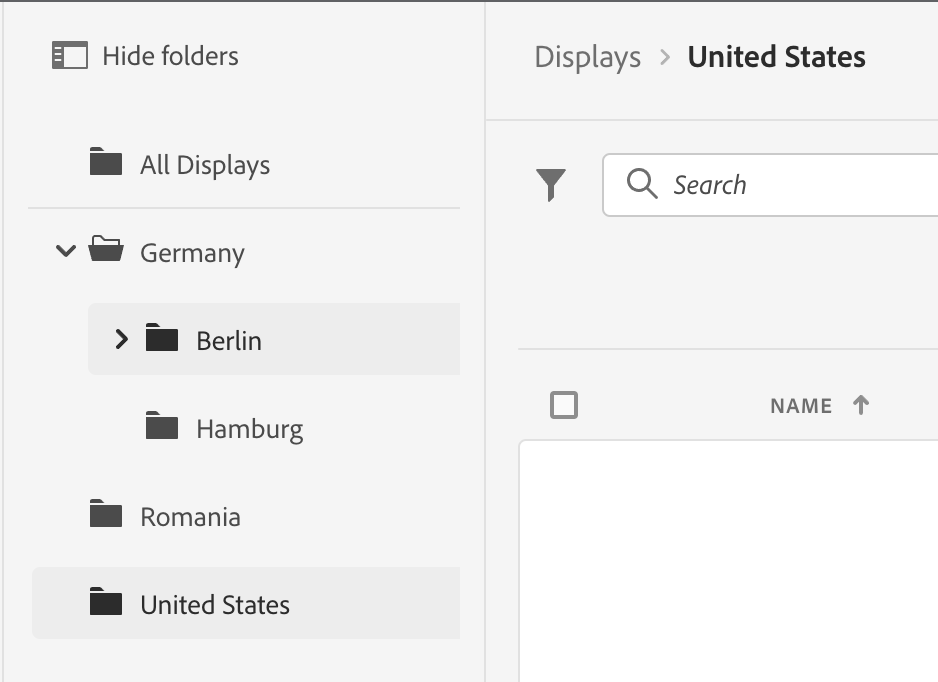Select the Hamburg folder label
The width and height of the screenshot is (938, 682).
[x=249, y=429]
